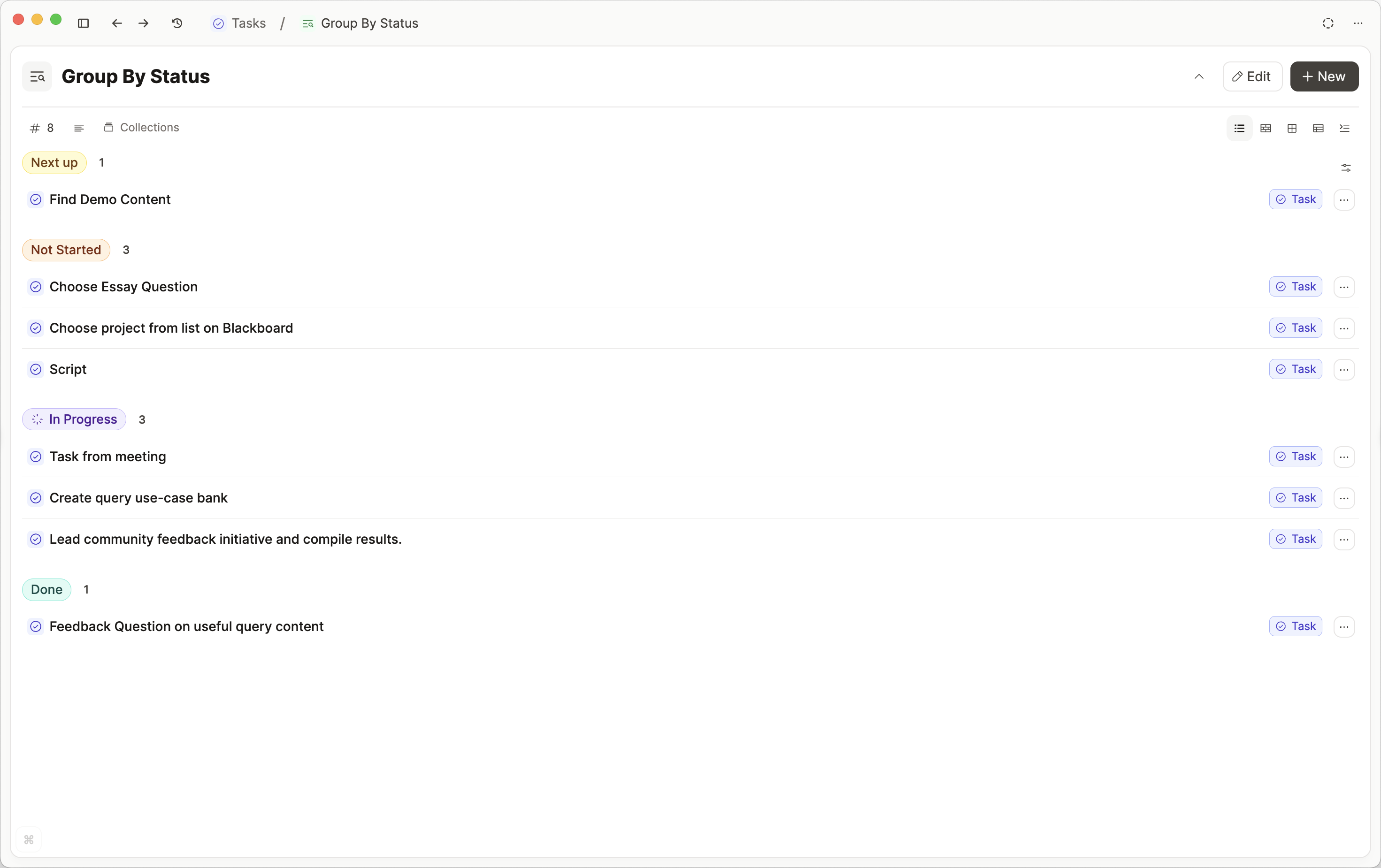Open command palette icon at bottom-left
The height and width of the screenshot is (868, 1381).
pyautogui.click(x=29, y=840)
